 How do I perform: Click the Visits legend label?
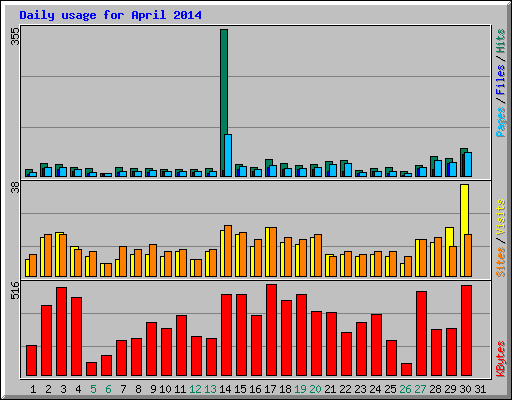coord(501,217)
